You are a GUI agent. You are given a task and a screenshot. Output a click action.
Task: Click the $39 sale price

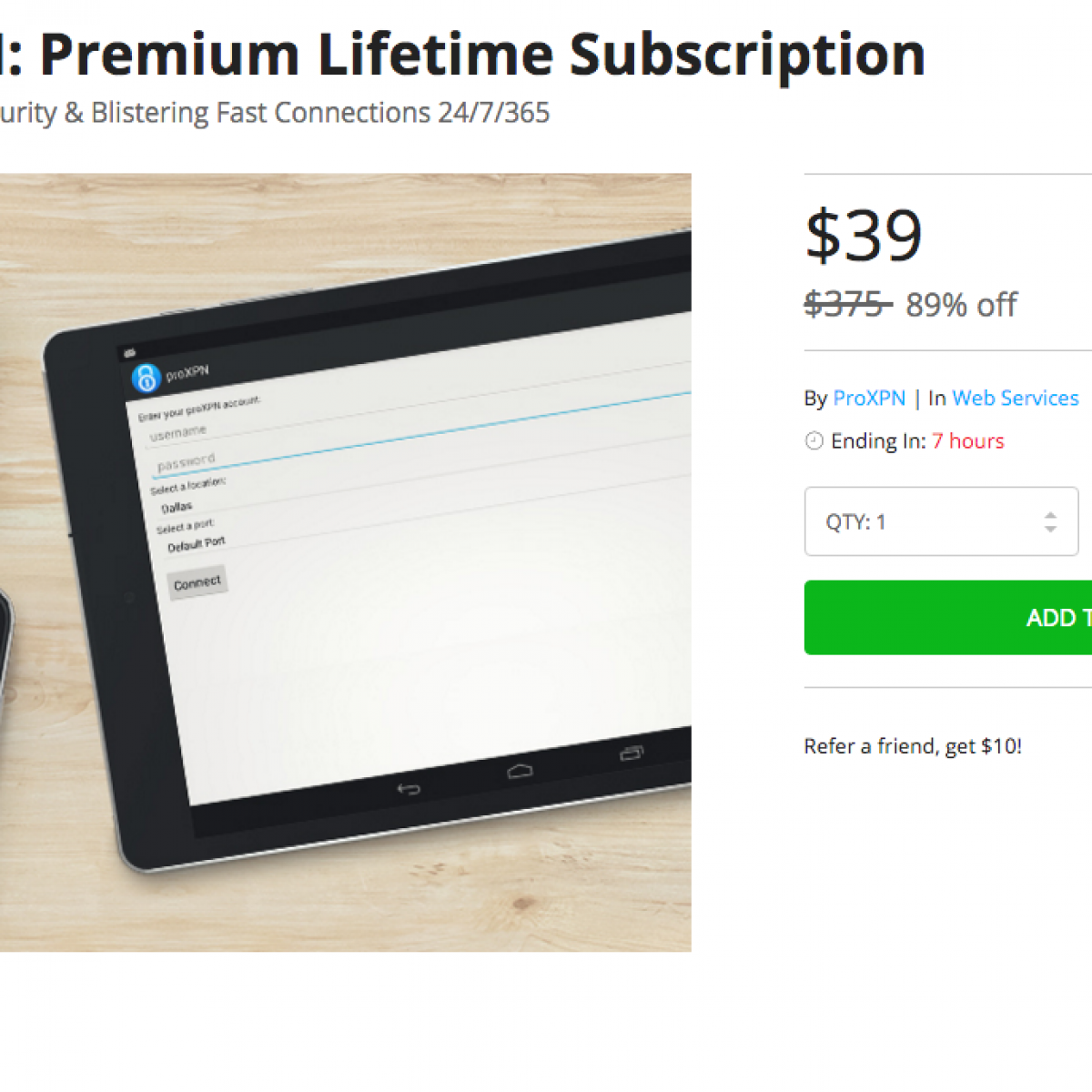pyautogui.click(x=863, y=236)
